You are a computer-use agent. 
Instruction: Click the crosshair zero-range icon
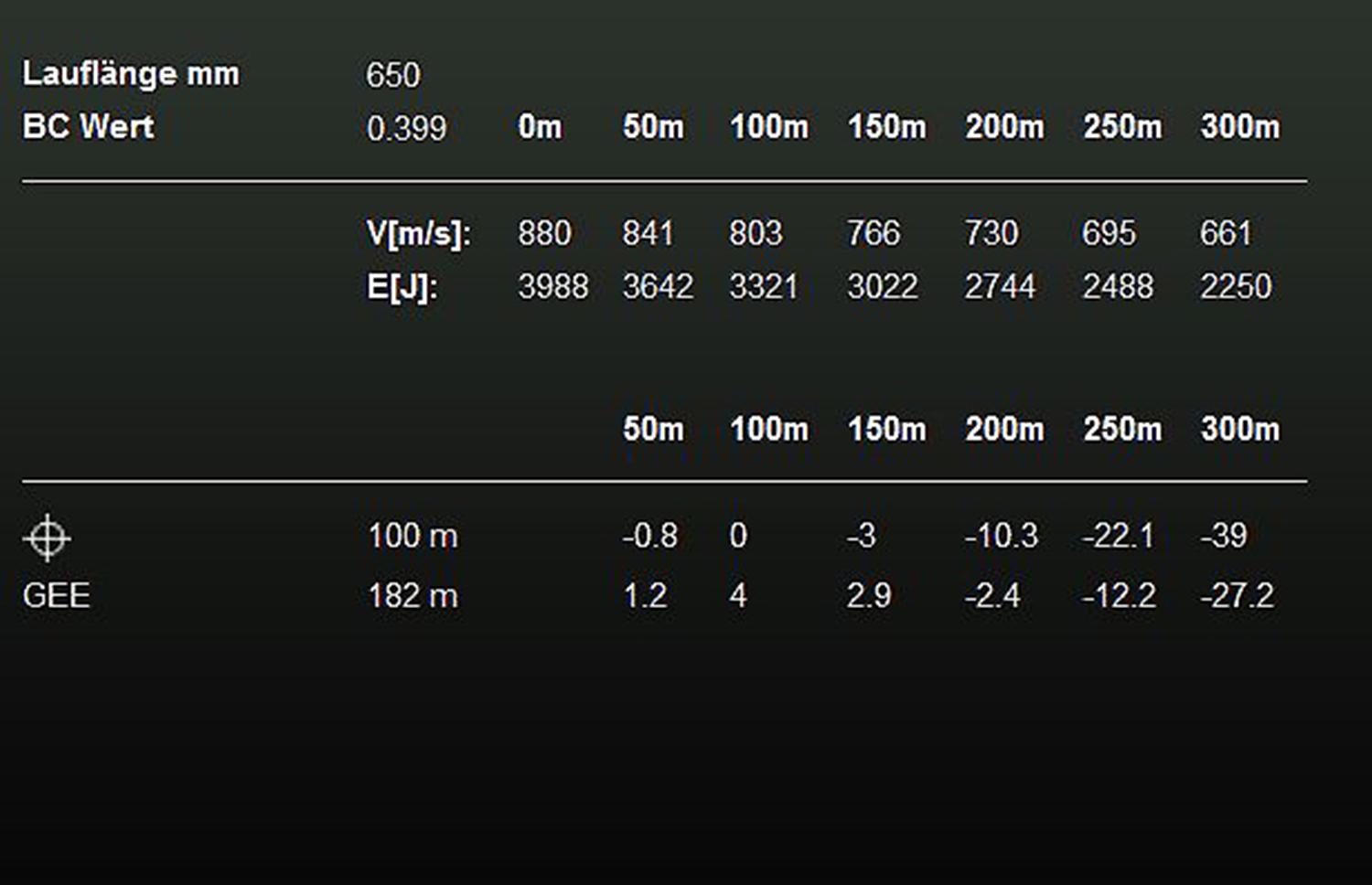(47, 538)
